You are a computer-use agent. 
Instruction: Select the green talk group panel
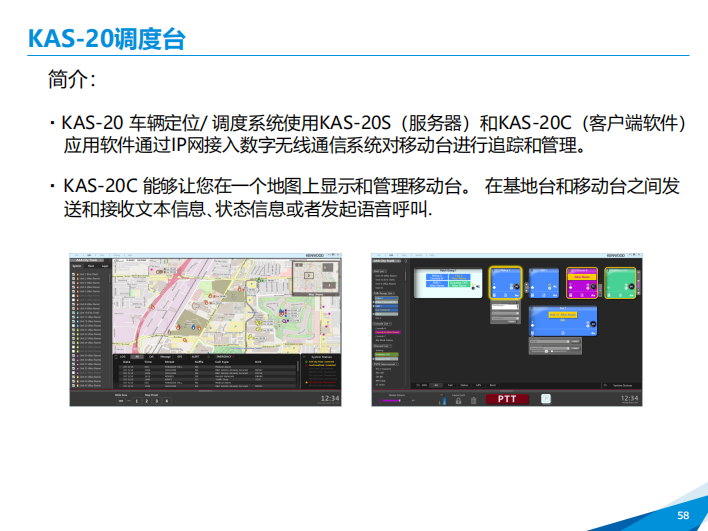point(621,283)
